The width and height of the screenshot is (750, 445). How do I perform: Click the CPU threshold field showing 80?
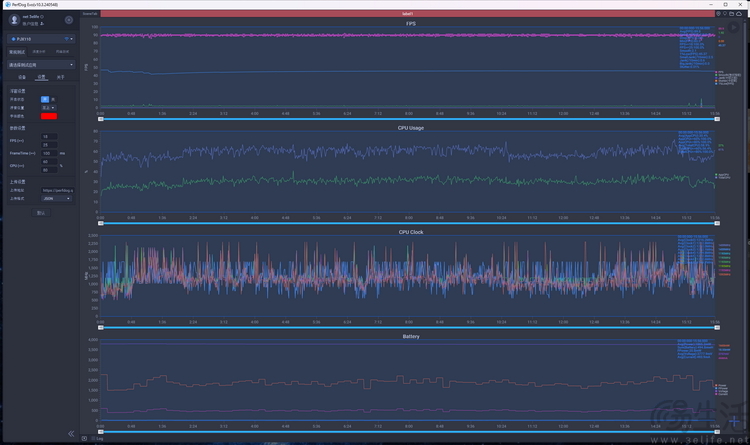click(x=49, y=170)
